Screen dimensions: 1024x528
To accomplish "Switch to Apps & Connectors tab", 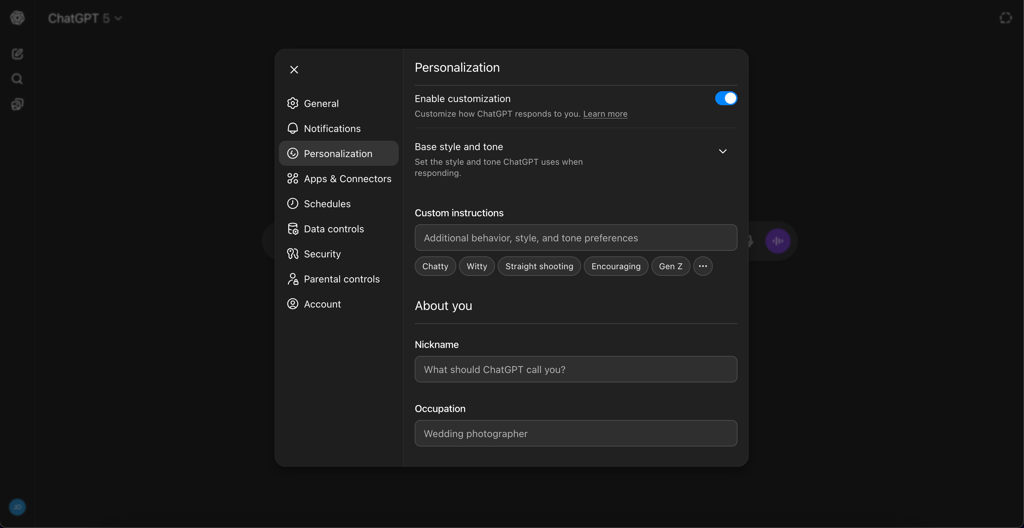I will [x=338, y=178].
